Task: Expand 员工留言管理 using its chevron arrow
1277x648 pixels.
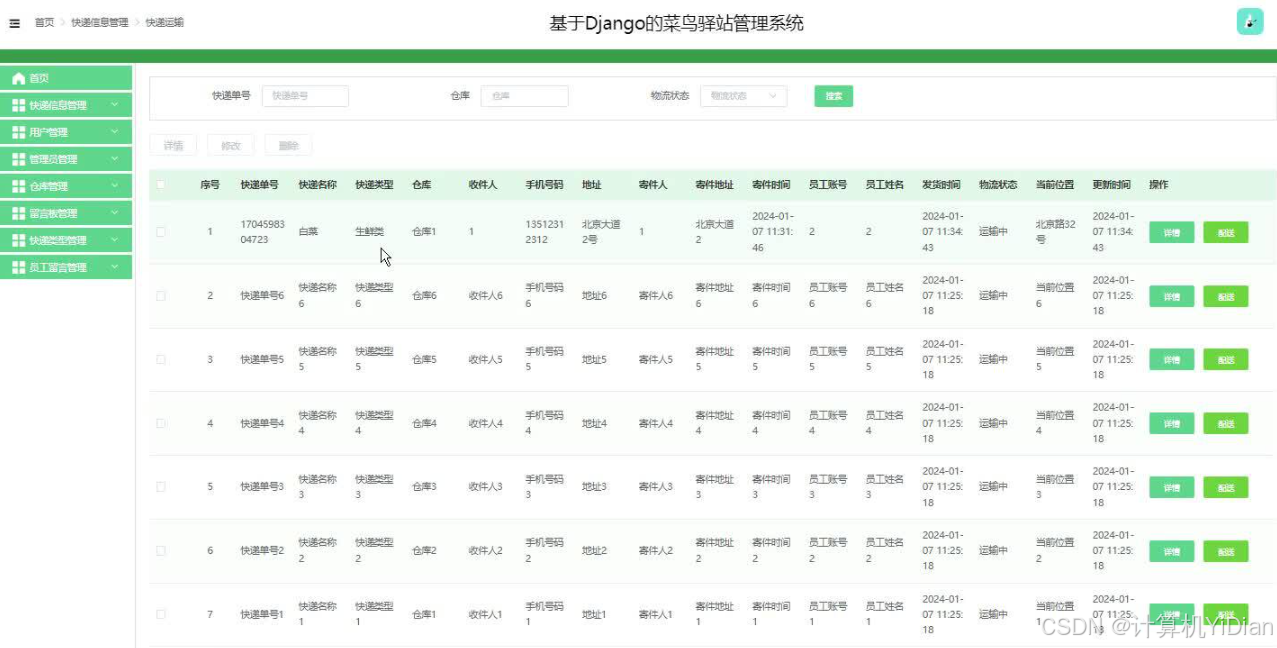Action: coord(115,267)
